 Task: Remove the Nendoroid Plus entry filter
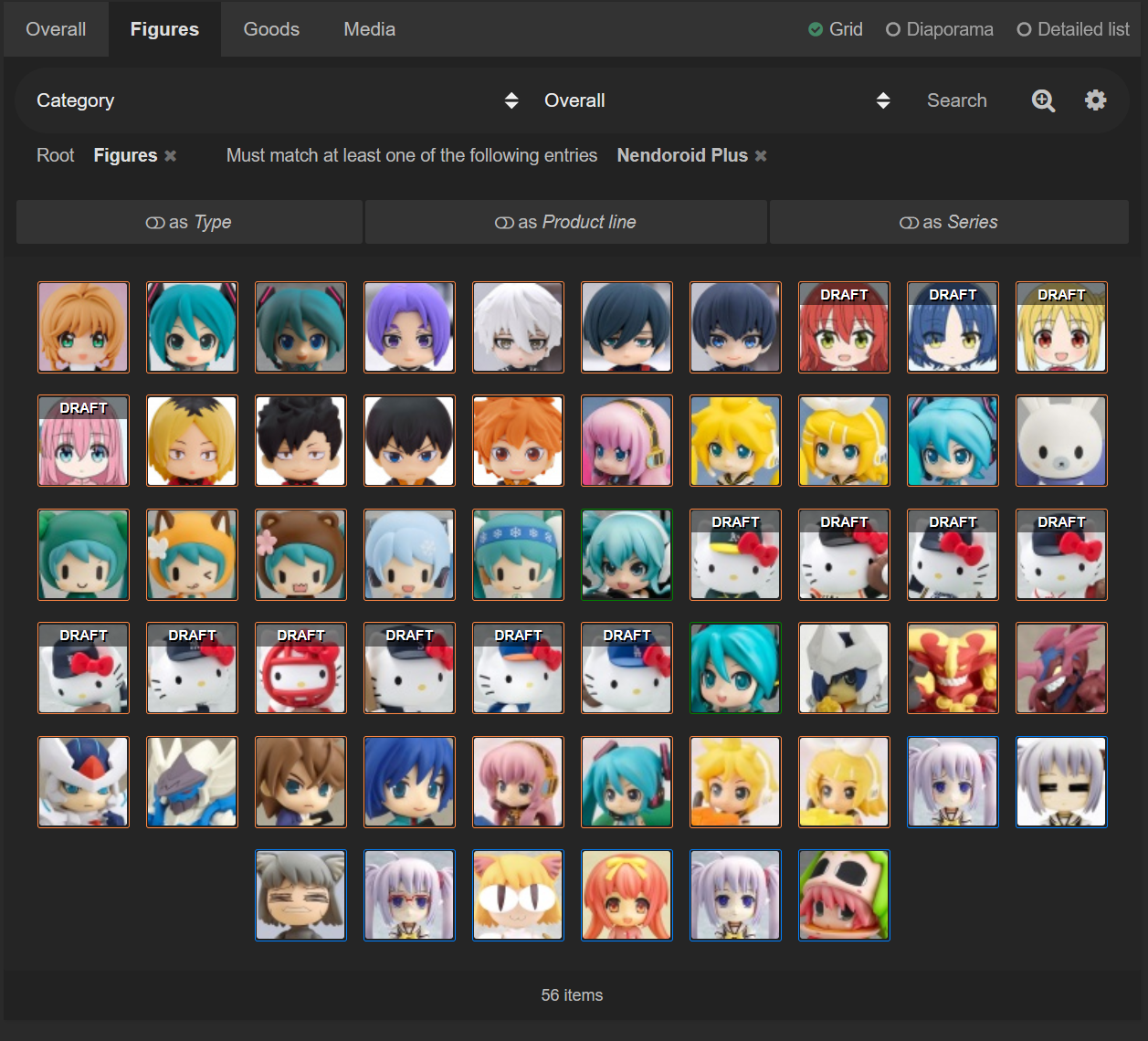click(761, 156)
